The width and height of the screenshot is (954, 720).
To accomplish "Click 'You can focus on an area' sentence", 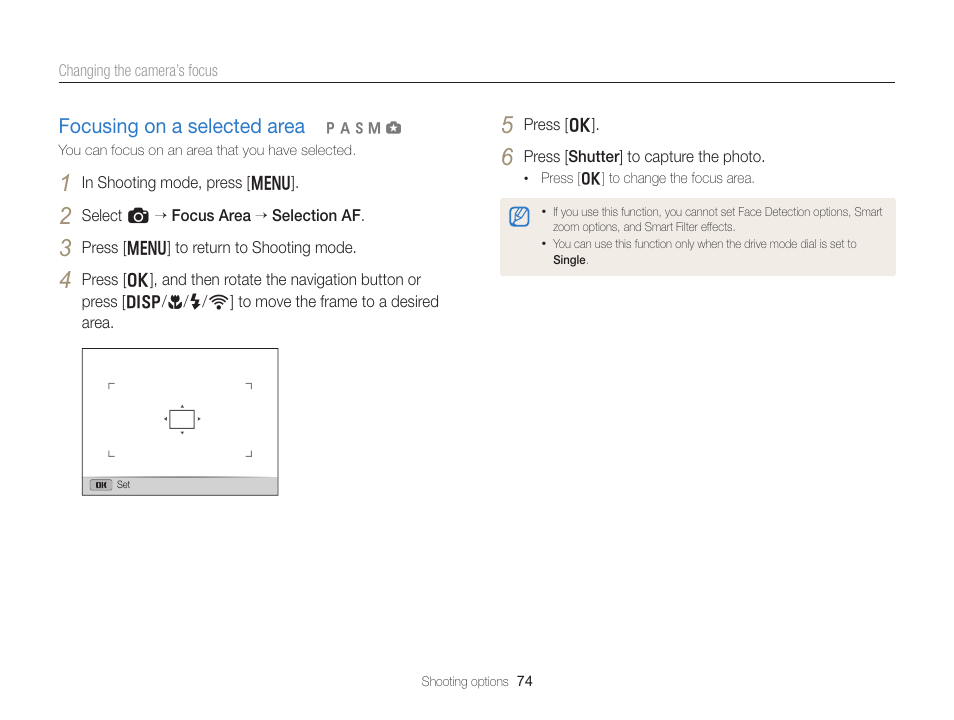I will point(207,150).
